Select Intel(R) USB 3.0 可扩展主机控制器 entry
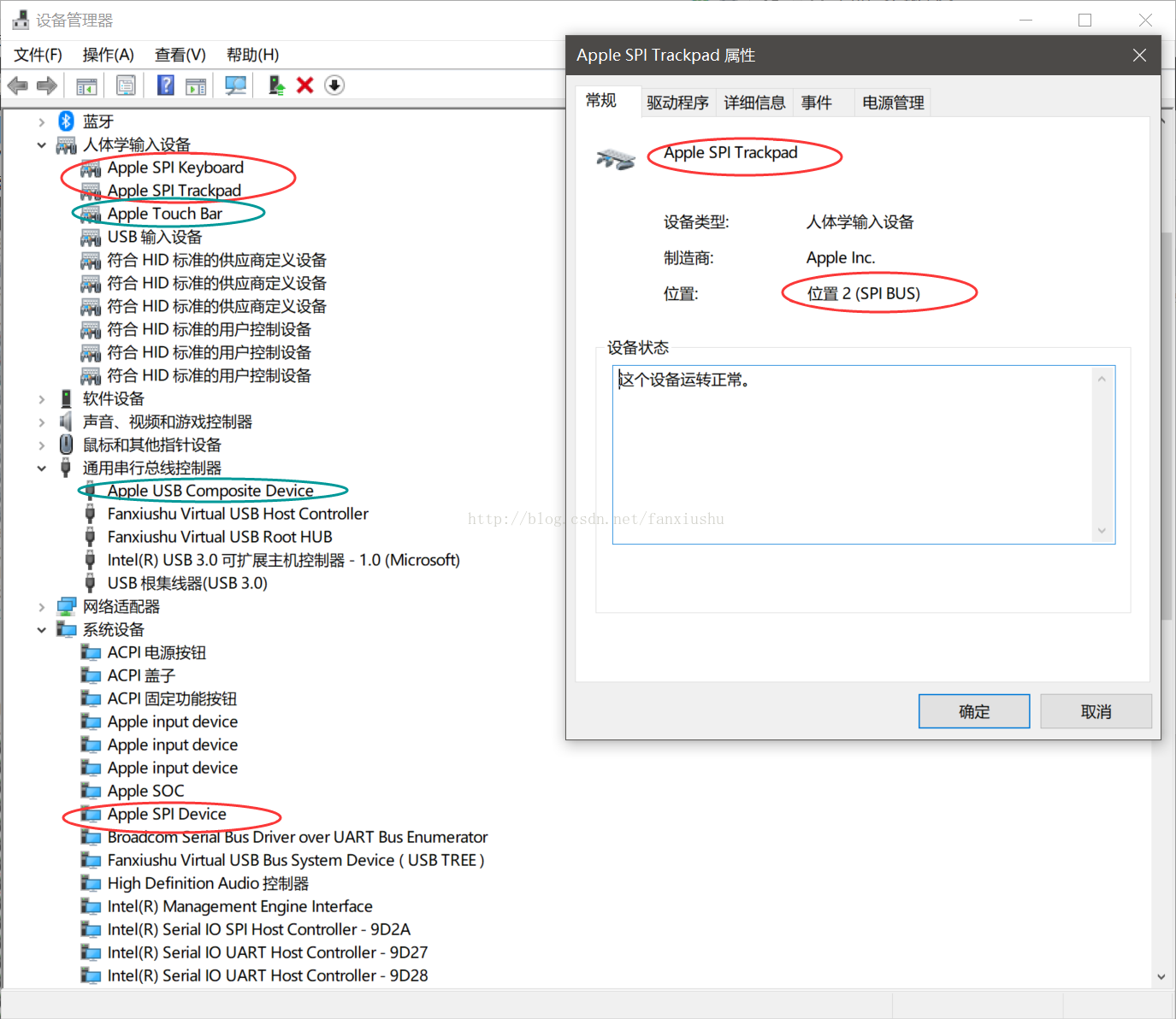The height and width of the screenshot is (1019, 1176). 283,560
